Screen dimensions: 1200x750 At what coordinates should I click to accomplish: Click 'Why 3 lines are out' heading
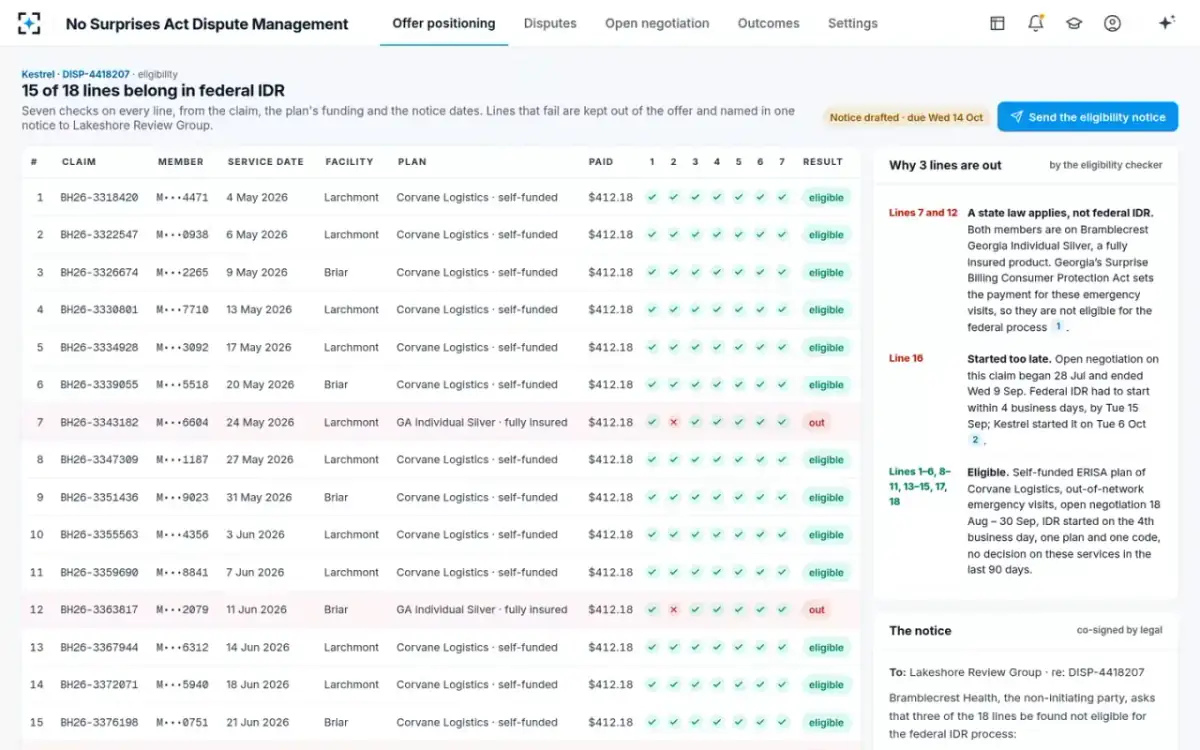945,165
